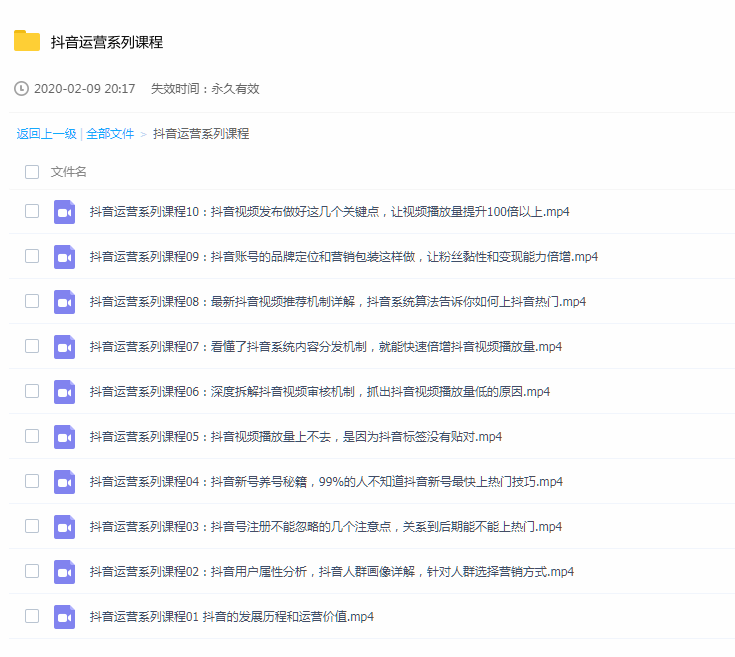
Task: Click the video icon for 课程04
Action: 64,482
